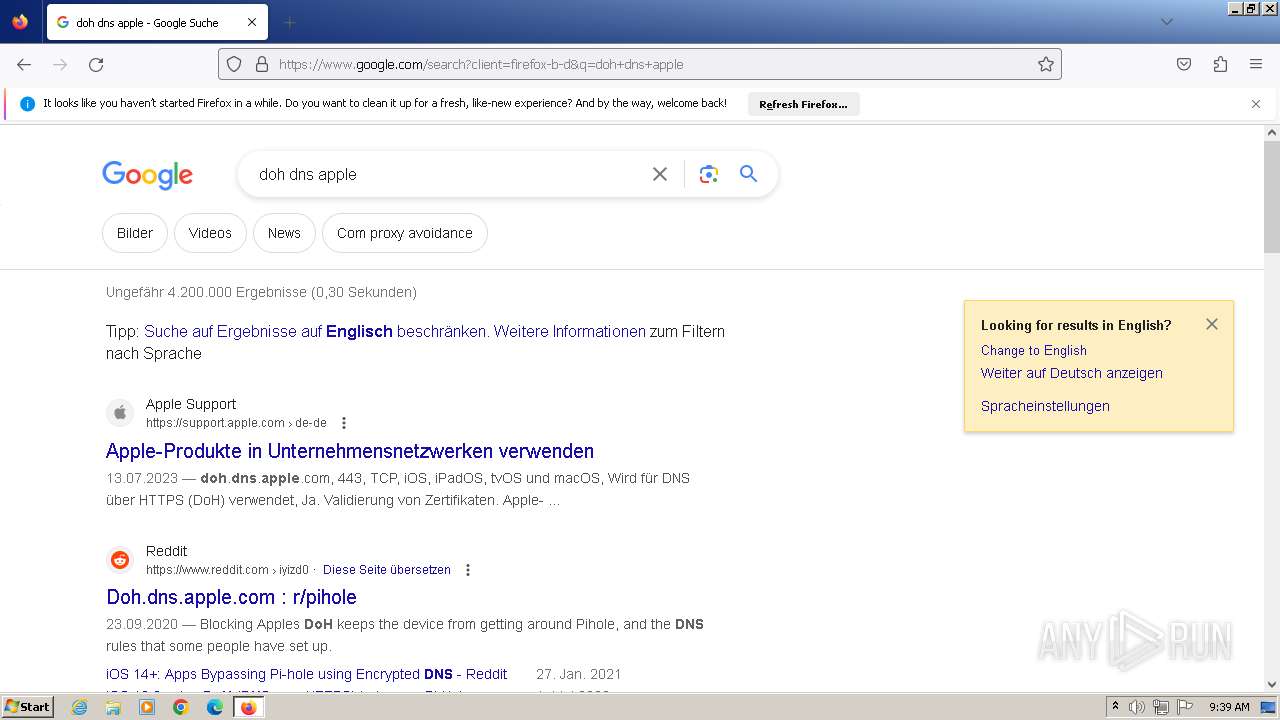The height and width of the screenshot is (720, 1280).
Task: Click the support.apple.com › de-de URL text
Action: (x=236, y=423)
